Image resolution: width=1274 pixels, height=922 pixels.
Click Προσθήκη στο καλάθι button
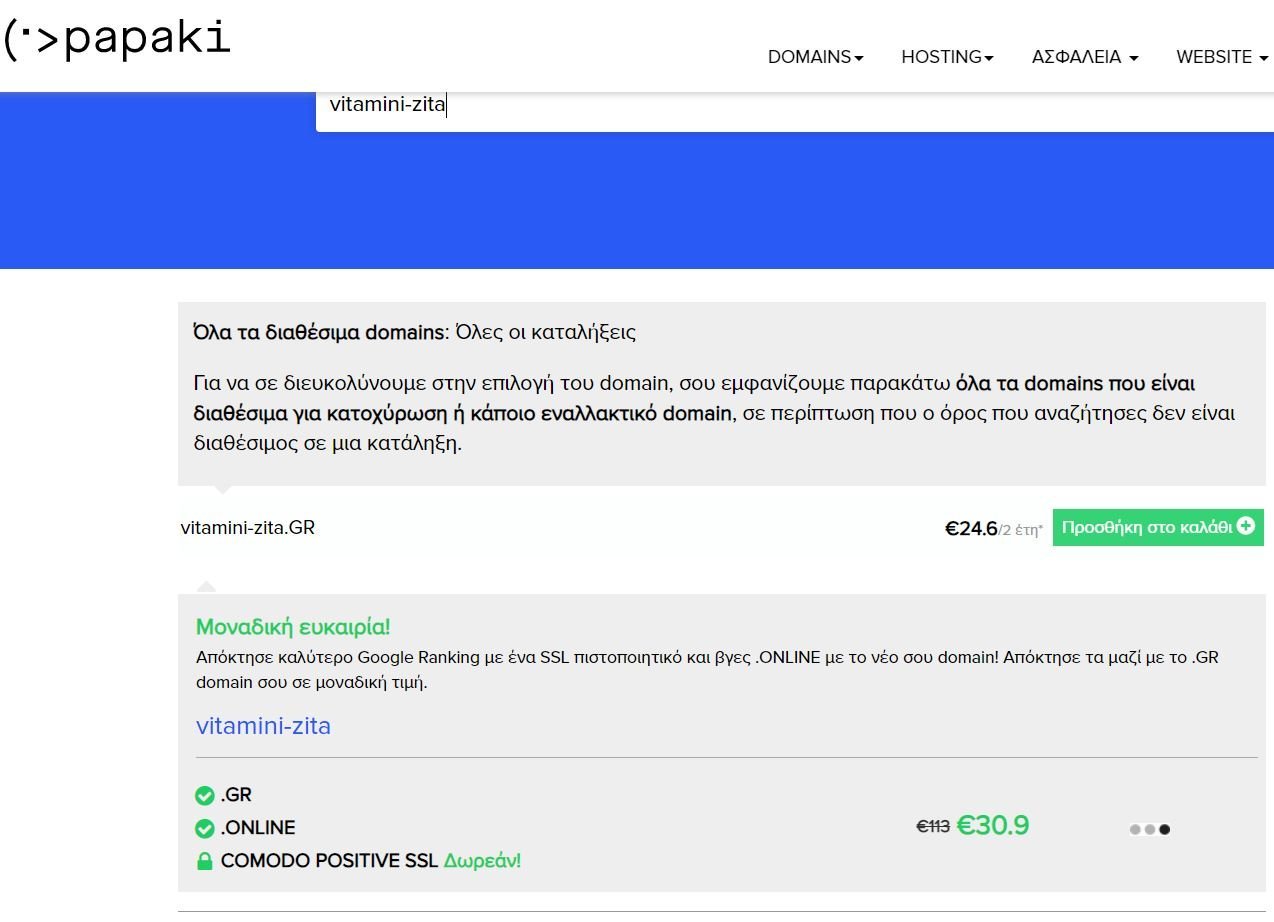coord(1158,527)
